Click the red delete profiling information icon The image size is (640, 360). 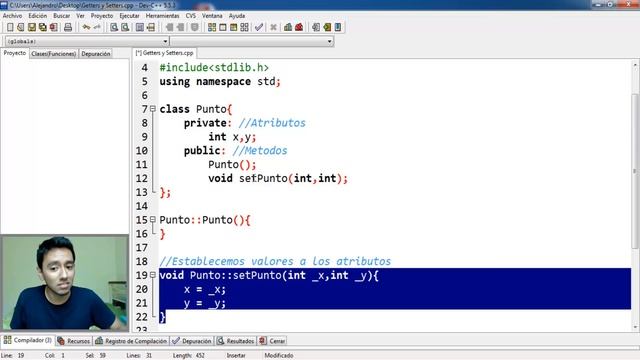coord(299,27)
